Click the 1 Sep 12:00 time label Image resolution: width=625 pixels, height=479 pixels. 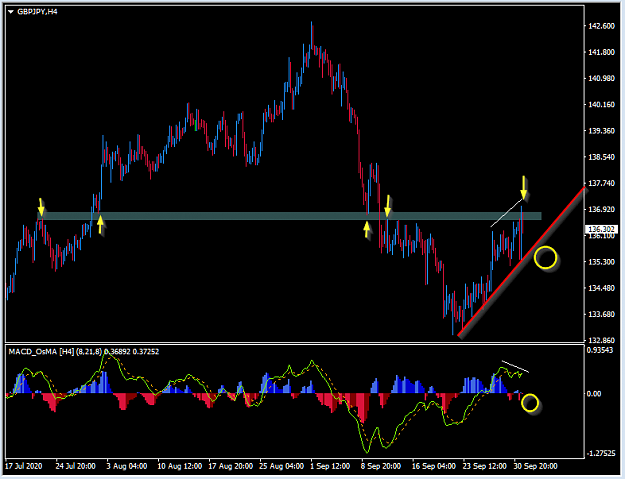point(330,466)
